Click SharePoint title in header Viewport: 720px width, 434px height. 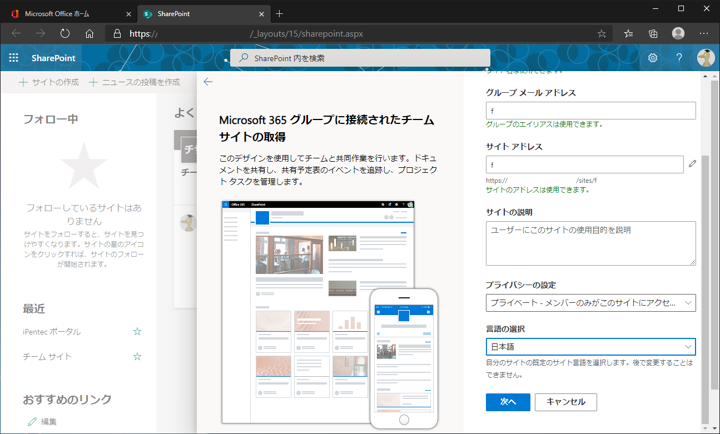click(x=53, y=58)
